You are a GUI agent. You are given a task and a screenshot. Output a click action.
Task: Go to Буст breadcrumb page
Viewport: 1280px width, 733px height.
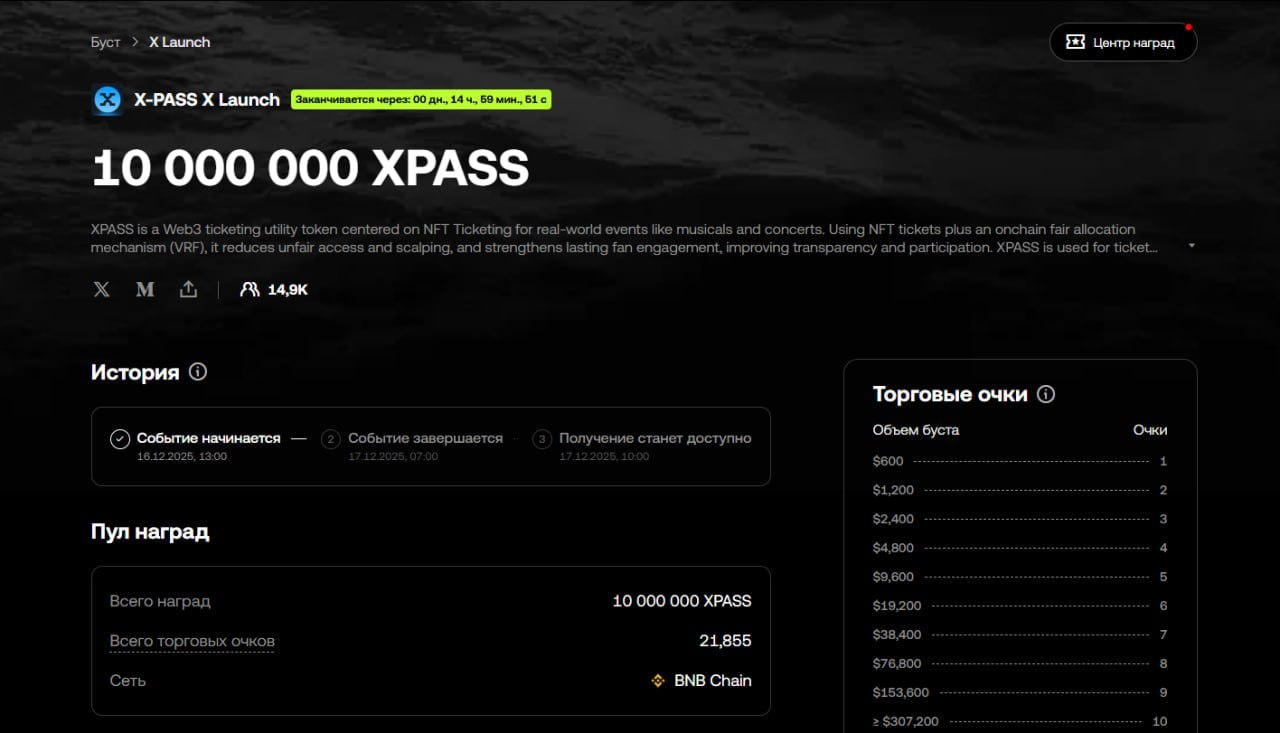105,42
